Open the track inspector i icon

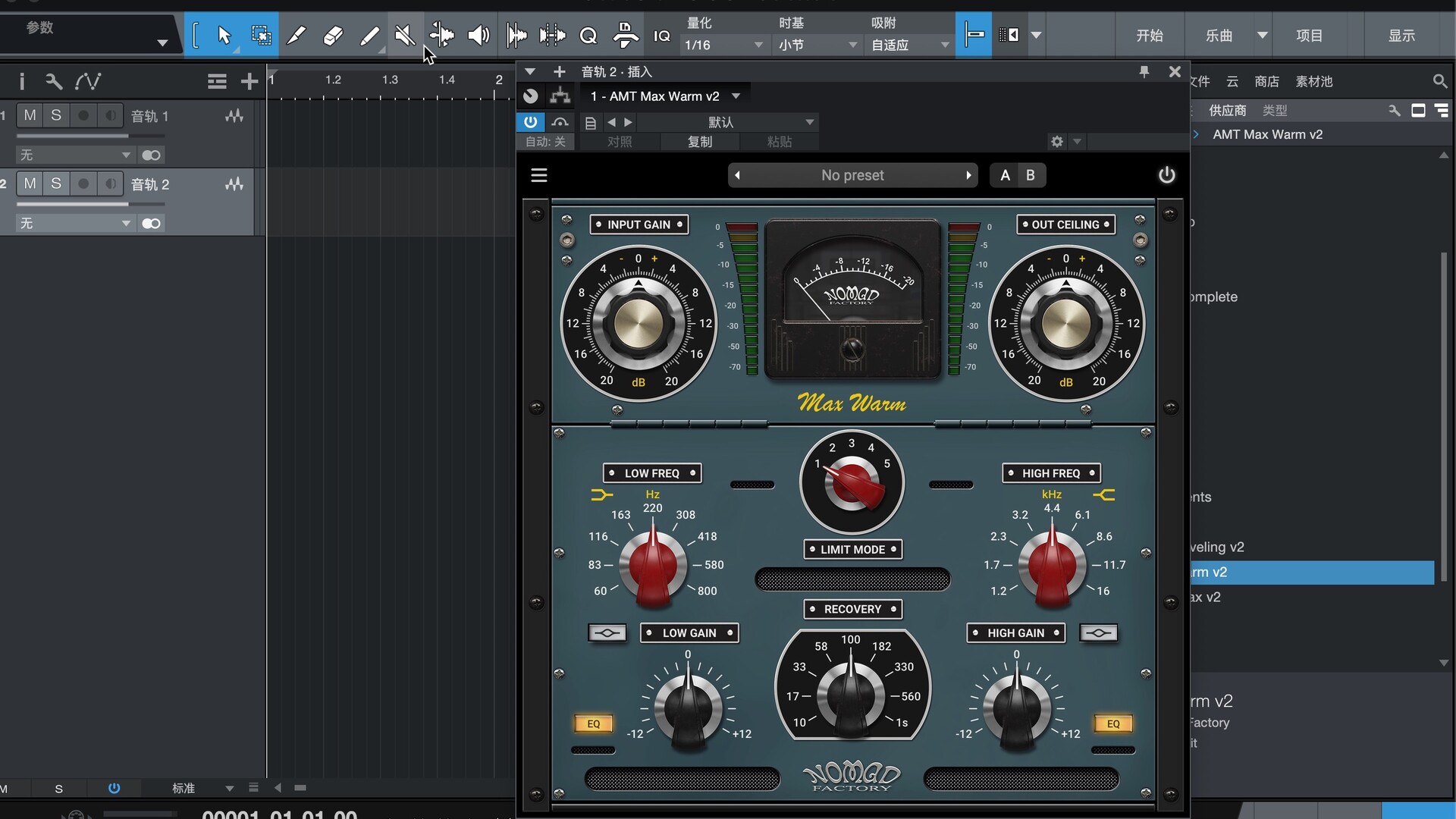[22, 81]
